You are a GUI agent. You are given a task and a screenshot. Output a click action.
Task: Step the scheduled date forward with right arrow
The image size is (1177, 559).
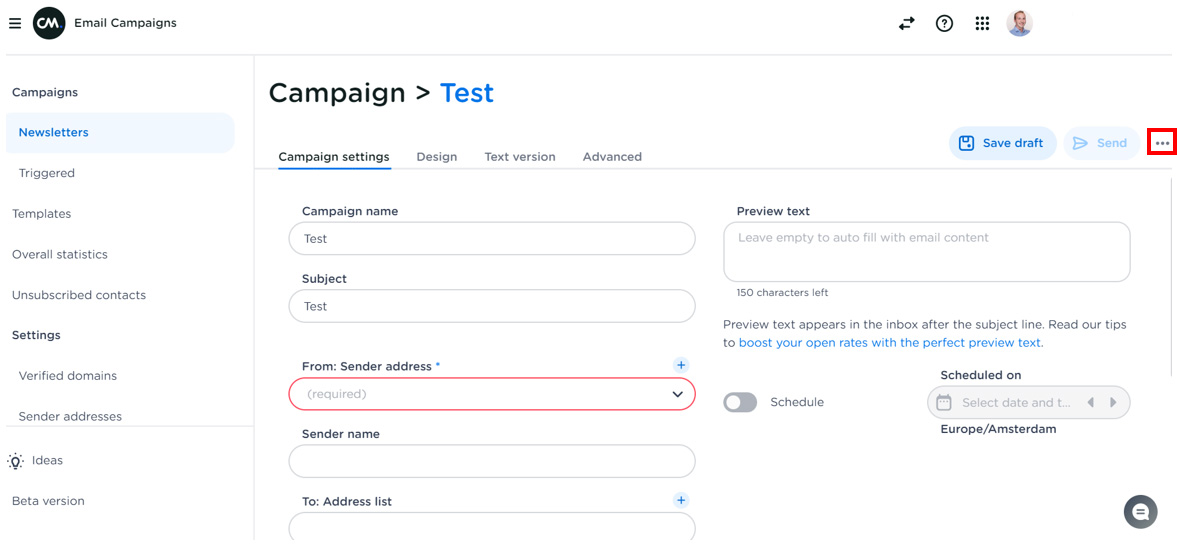tap(1113, 403)
